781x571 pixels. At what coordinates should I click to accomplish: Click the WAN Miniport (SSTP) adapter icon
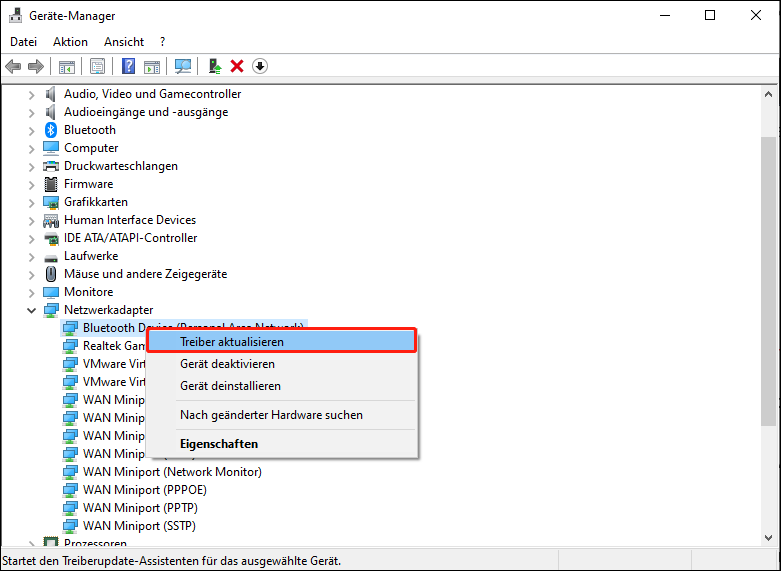click(70, 526)
